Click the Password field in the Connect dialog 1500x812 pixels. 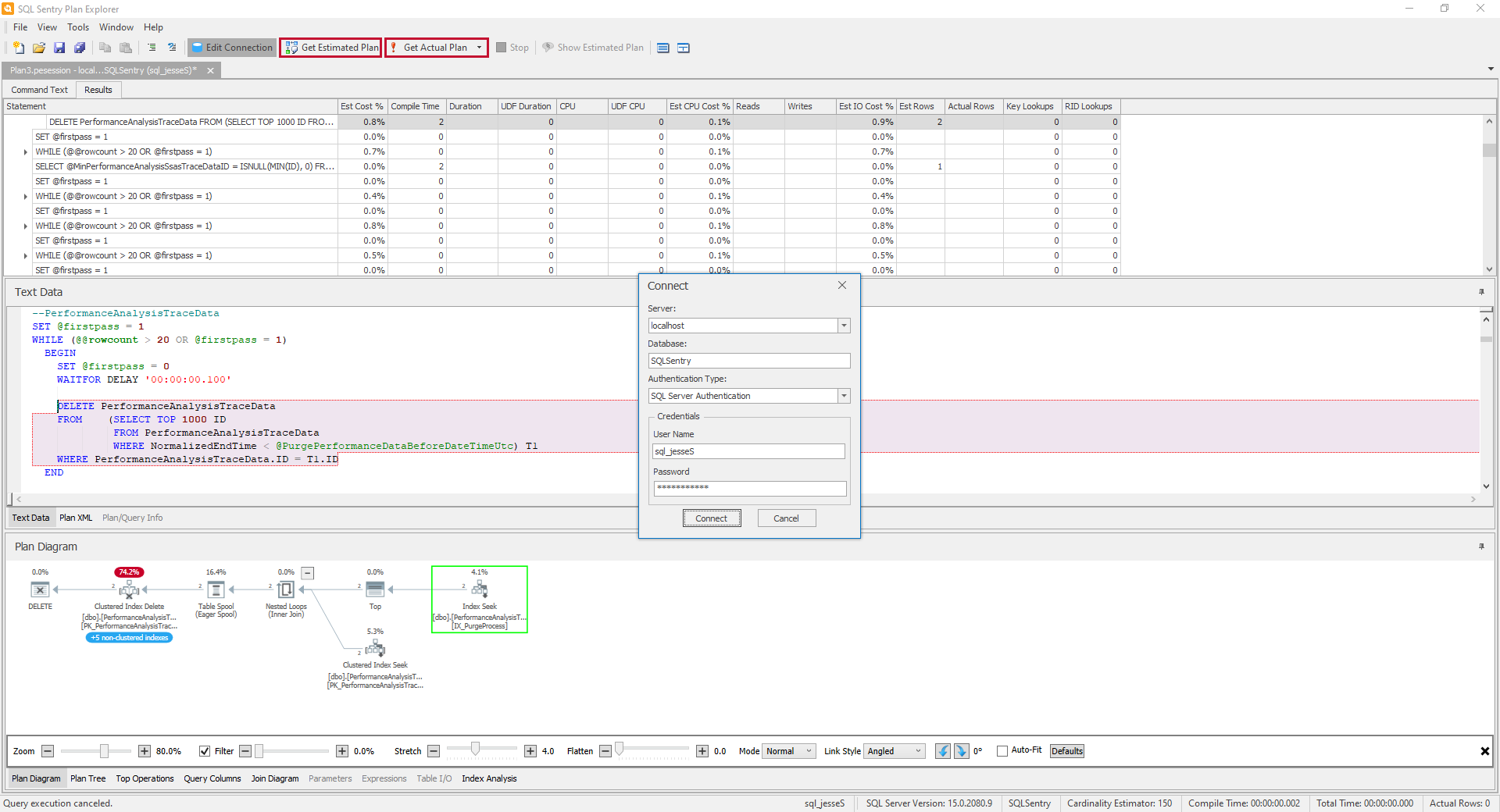pyautogui.click(x=748, y=488)
